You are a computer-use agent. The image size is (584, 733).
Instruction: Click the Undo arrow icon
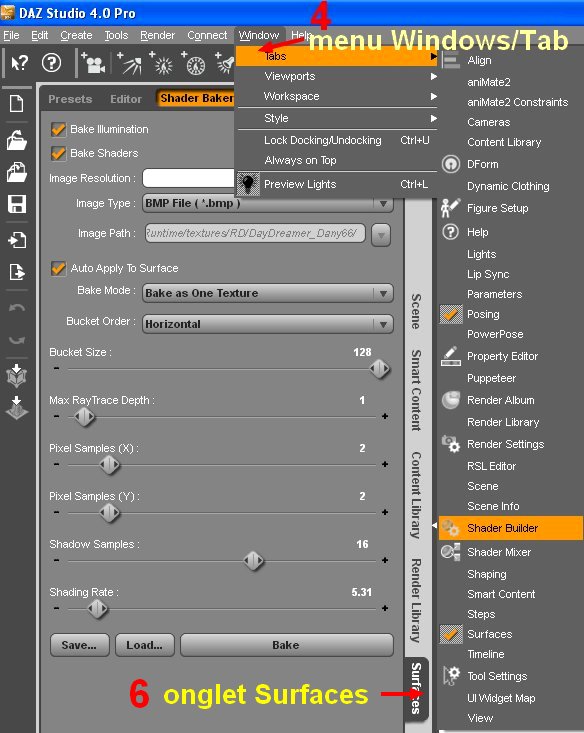point(17,307)
